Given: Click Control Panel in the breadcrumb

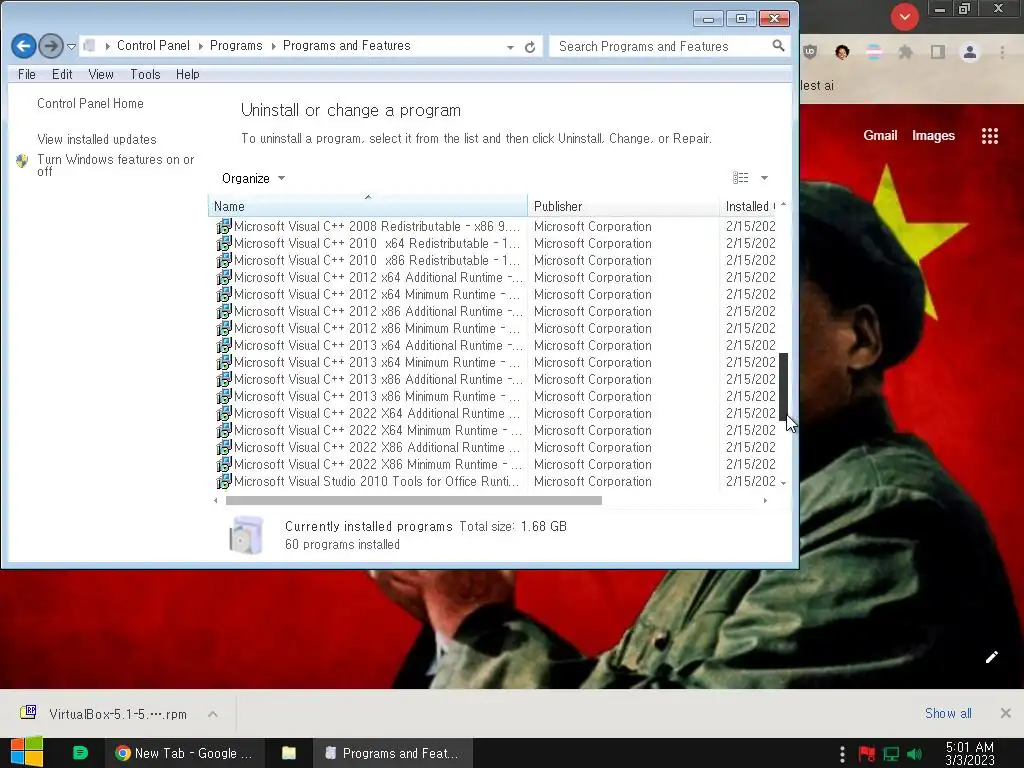Looking at the screenshot, I should (x=153, y=46).
